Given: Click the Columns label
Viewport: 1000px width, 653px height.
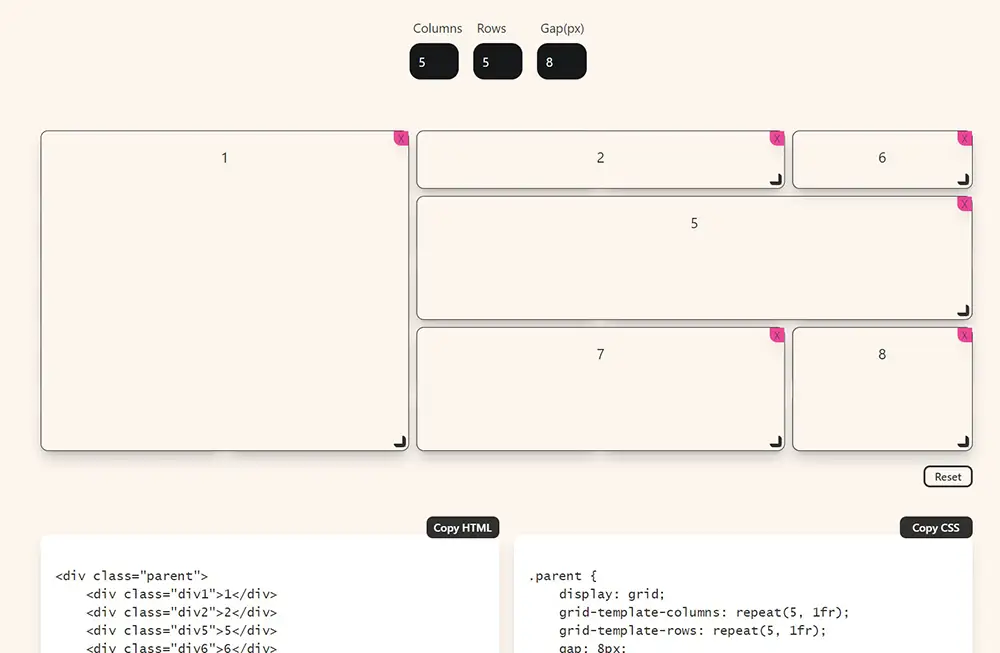Looking at the screenshot, I should (x=438, y=28).
